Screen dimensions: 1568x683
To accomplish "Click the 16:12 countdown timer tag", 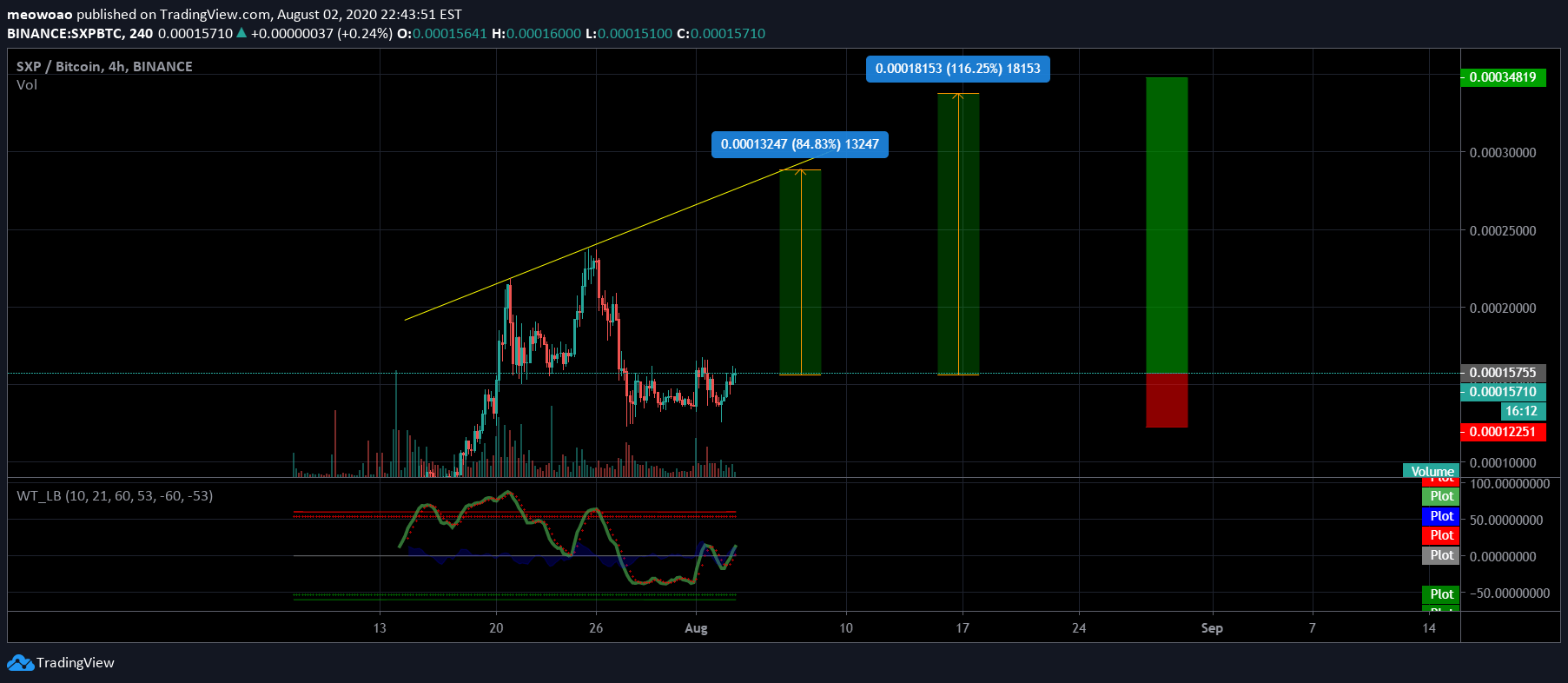I will (1523, 411).
